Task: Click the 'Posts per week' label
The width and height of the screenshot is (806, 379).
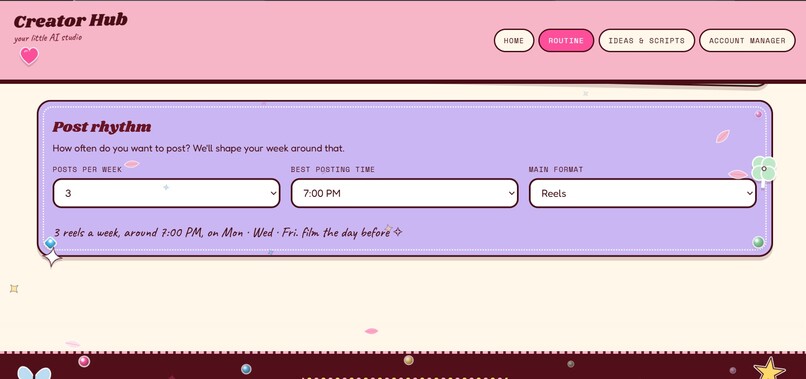Action: click(87, 169)
